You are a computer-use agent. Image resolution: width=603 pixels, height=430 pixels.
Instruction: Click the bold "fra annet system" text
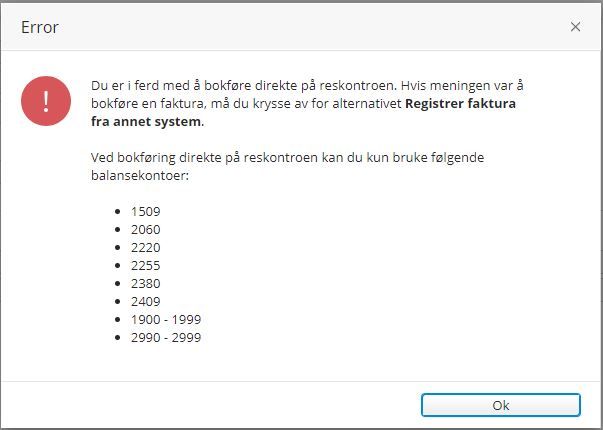pyautogui.click(x=146, y=122)
